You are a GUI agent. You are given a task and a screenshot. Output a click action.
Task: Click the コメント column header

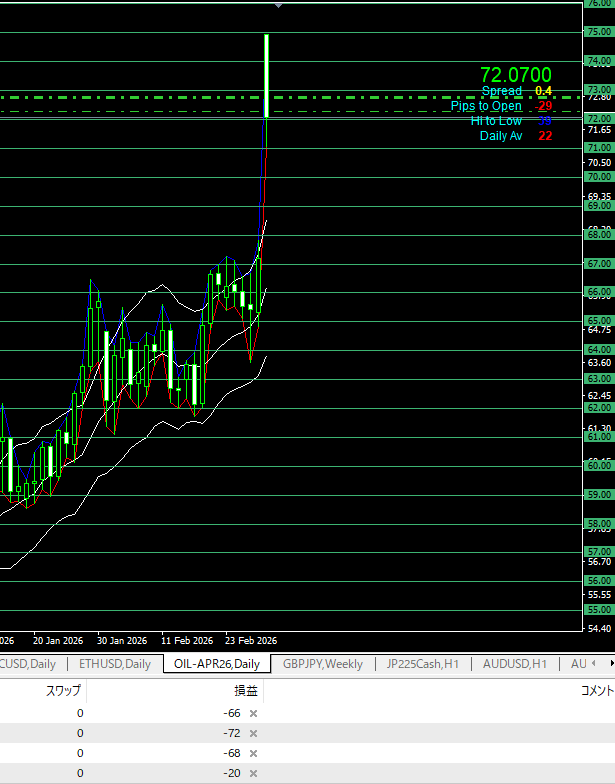pyautogui.click(x=597, y=690)
